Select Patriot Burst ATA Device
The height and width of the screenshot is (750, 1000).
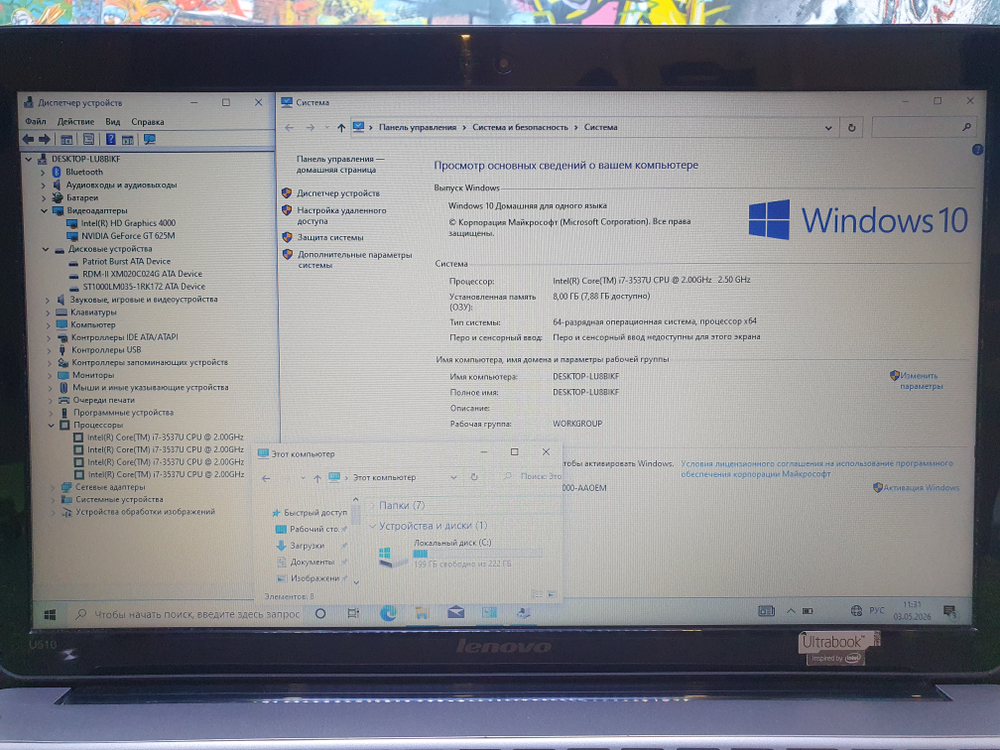[x=126, y=261]
